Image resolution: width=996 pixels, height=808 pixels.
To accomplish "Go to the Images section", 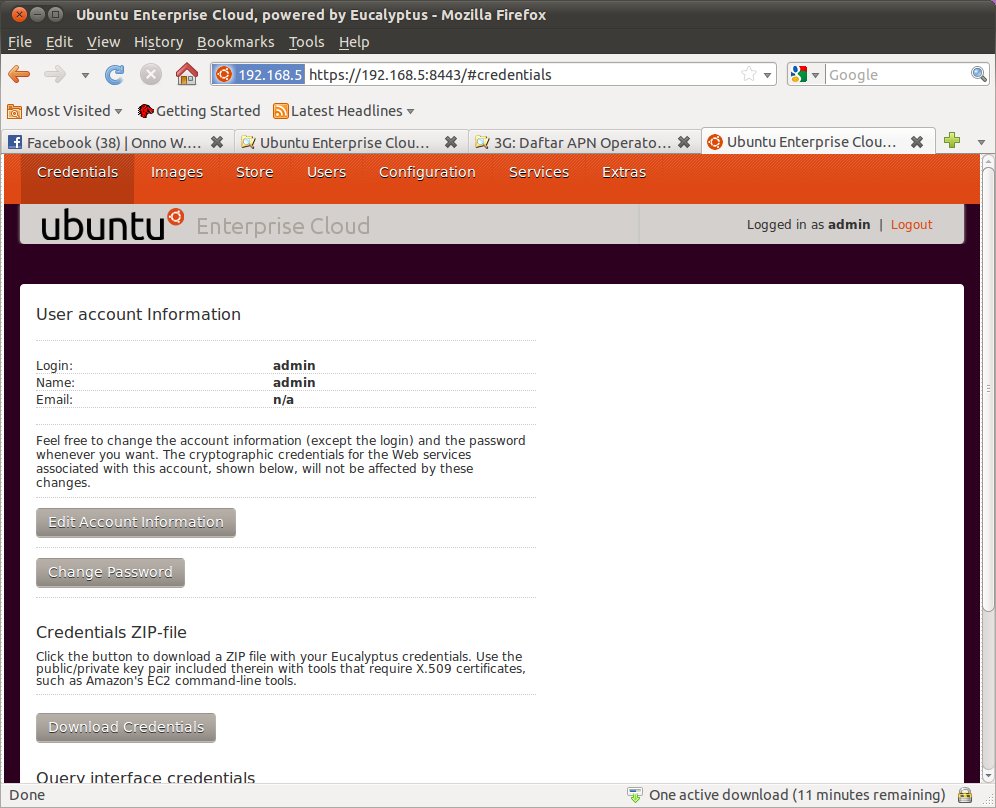I will 177,172.
